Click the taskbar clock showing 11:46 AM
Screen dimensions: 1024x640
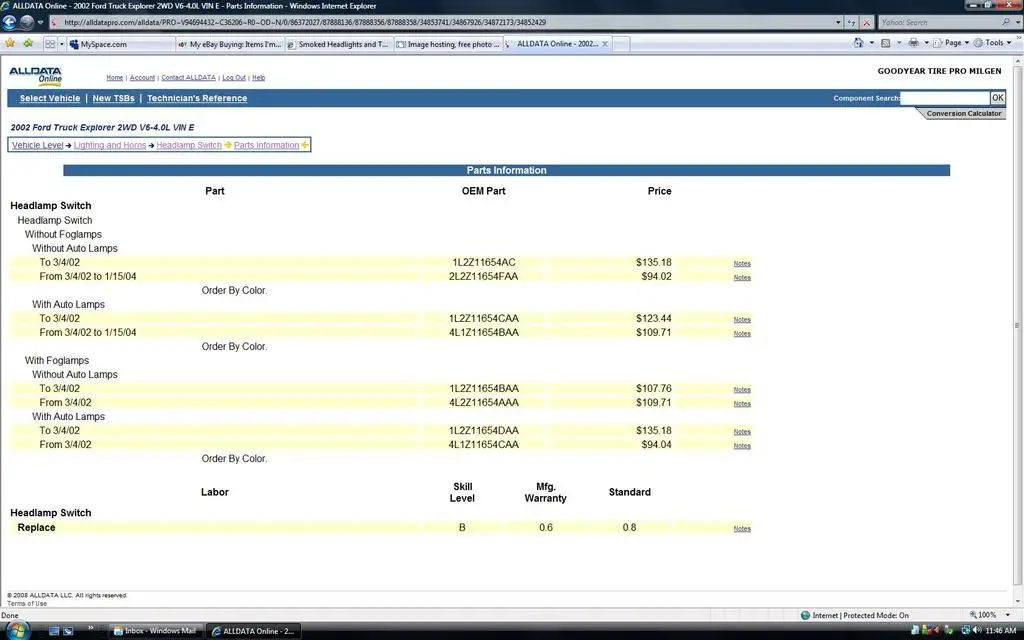tap(1000, 631)
